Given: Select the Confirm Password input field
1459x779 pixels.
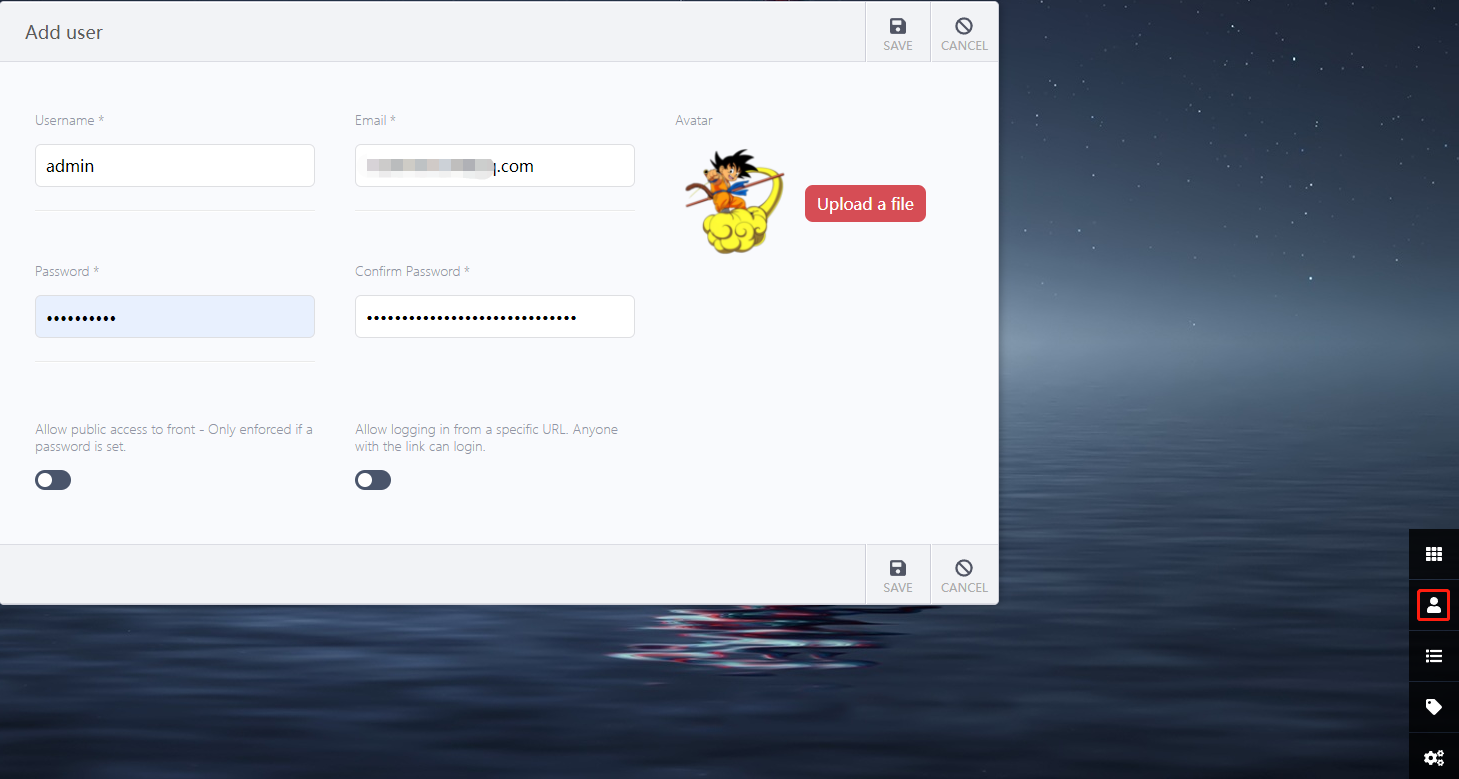Looking at the screenshot, I should 495,317.
